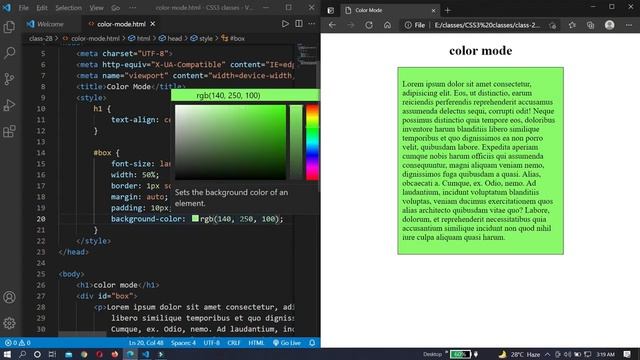Adjust the hue strip in color picker

[312, 142]
